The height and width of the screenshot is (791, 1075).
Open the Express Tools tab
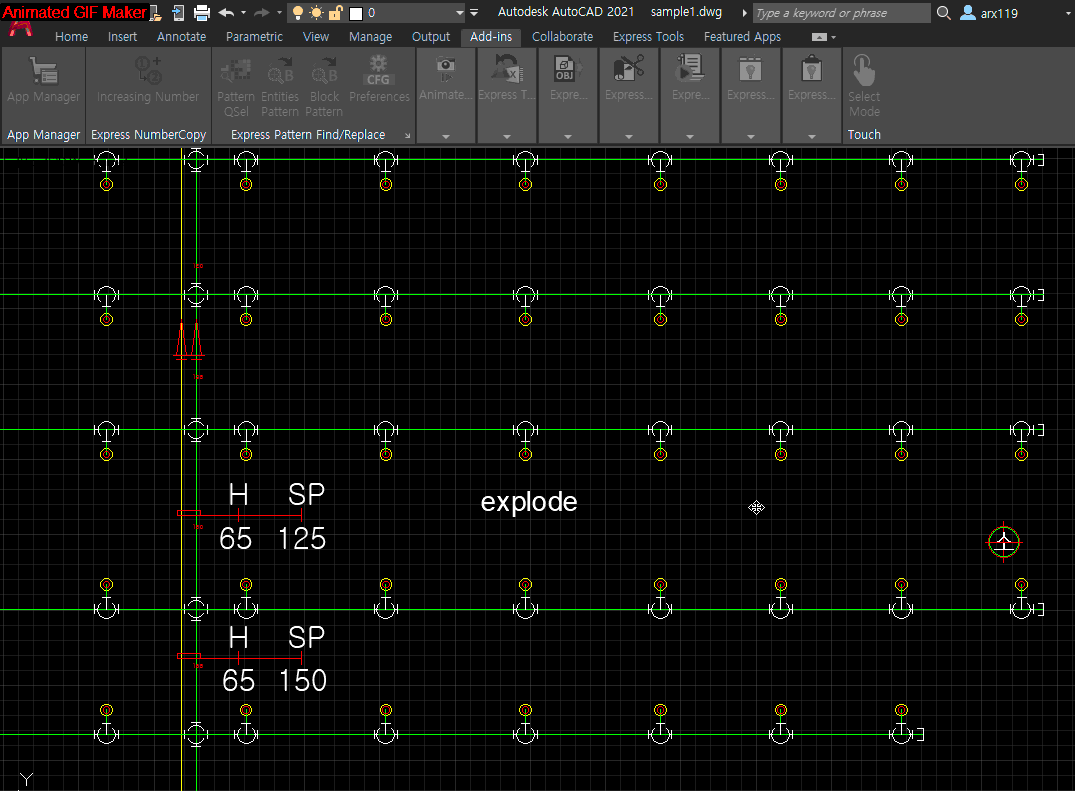click(x=648, y=36)
